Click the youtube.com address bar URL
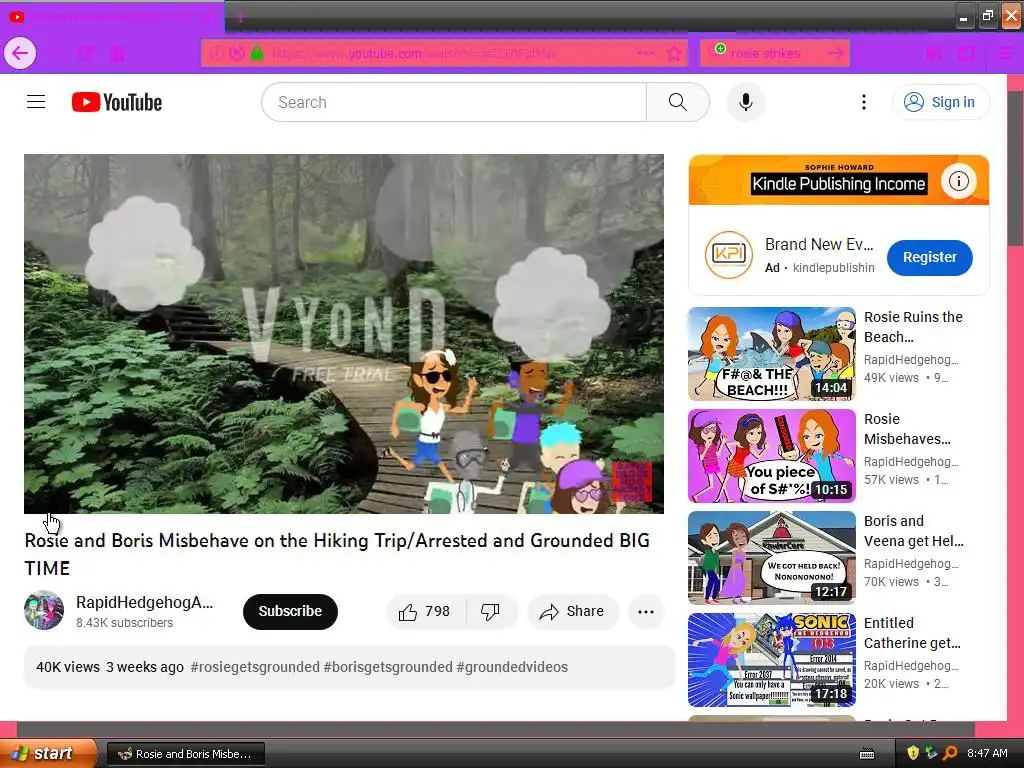Screen dimensions: 1024x768 [415, 54]
